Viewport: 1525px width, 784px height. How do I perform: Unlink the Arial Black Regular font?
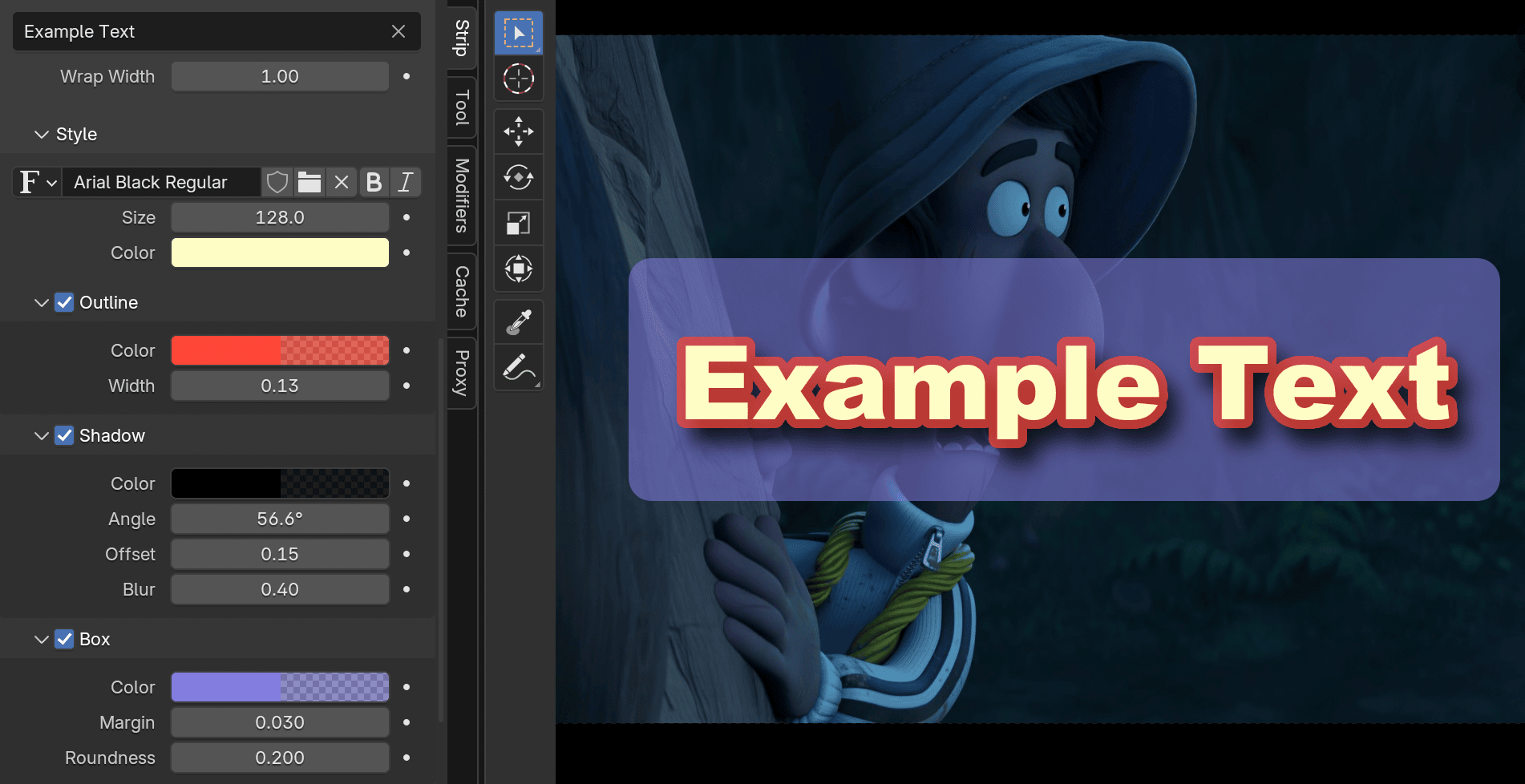(x=341, y=182)
